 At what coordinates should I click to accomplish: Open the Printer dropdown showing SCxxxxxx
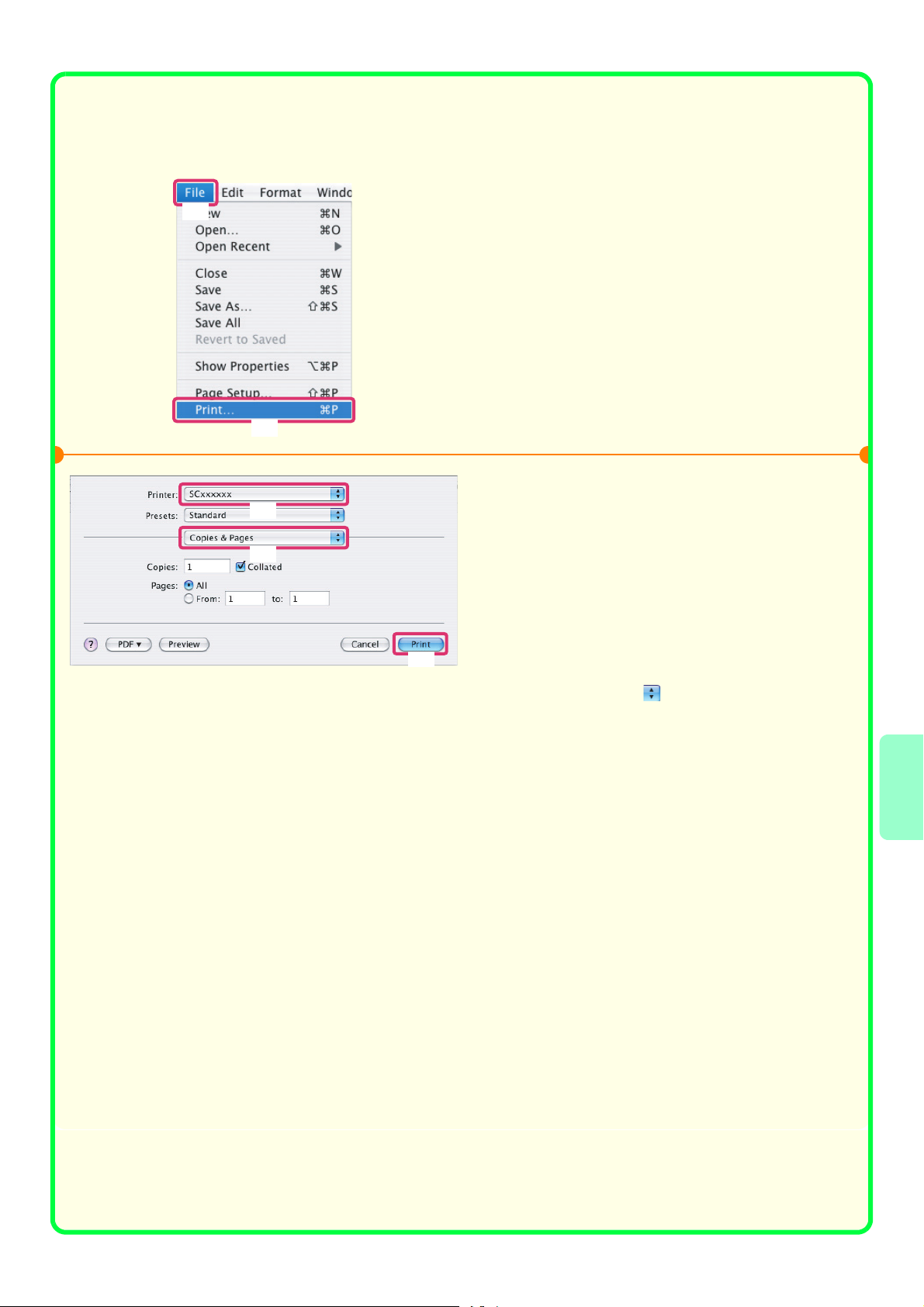tap(264, 494)
